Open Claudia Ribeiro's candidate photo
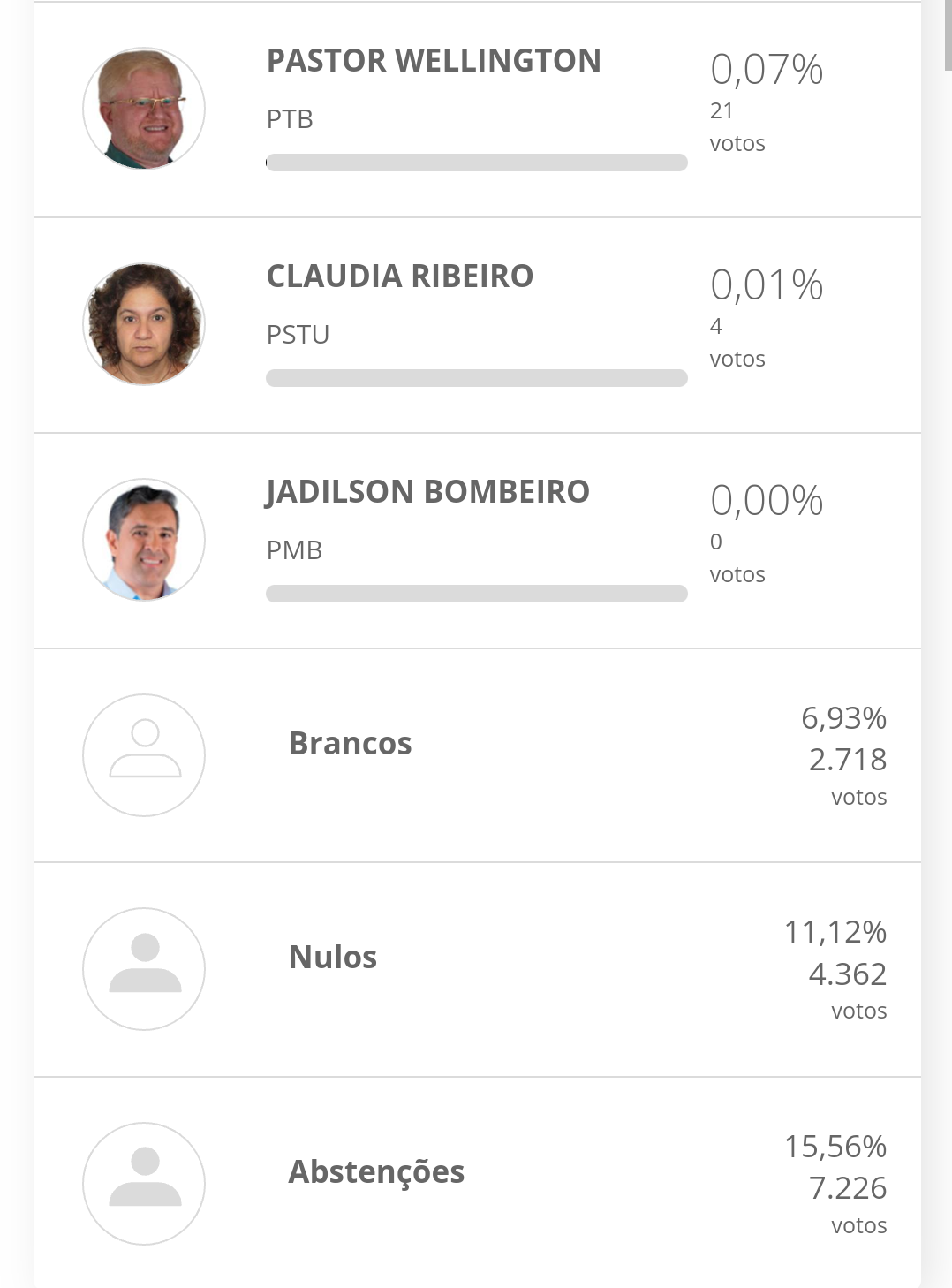The image size is (952, 1288). pos(144,324)
